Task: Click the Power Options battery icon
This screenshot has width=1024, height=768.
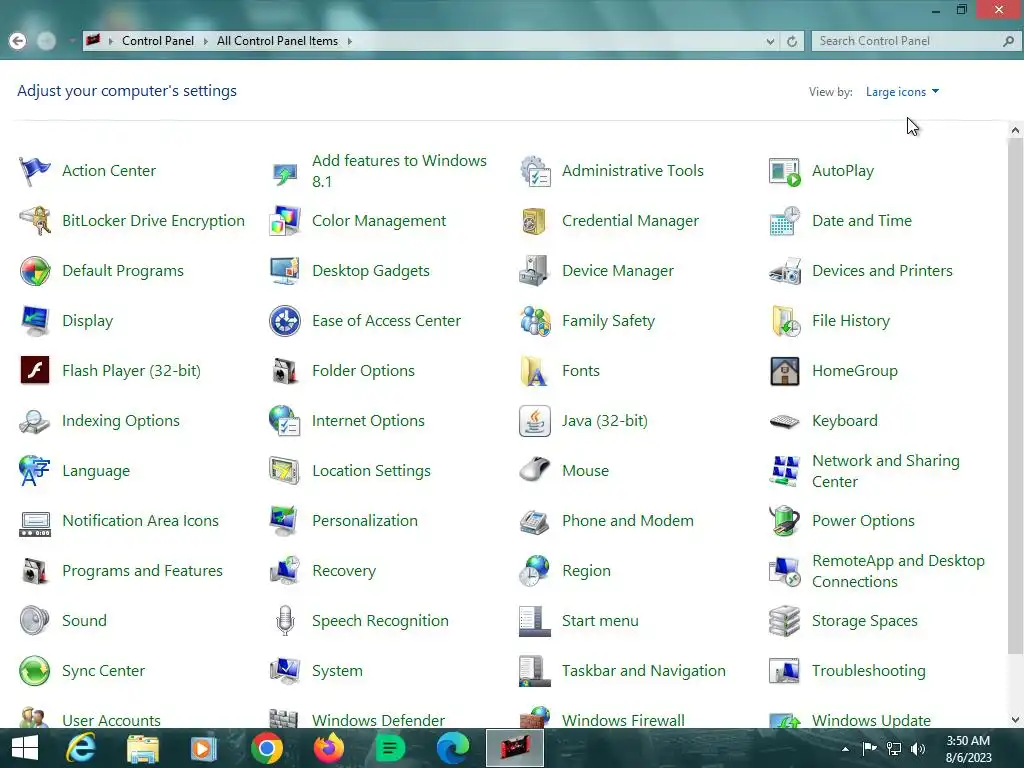Action: coord(785,521)
